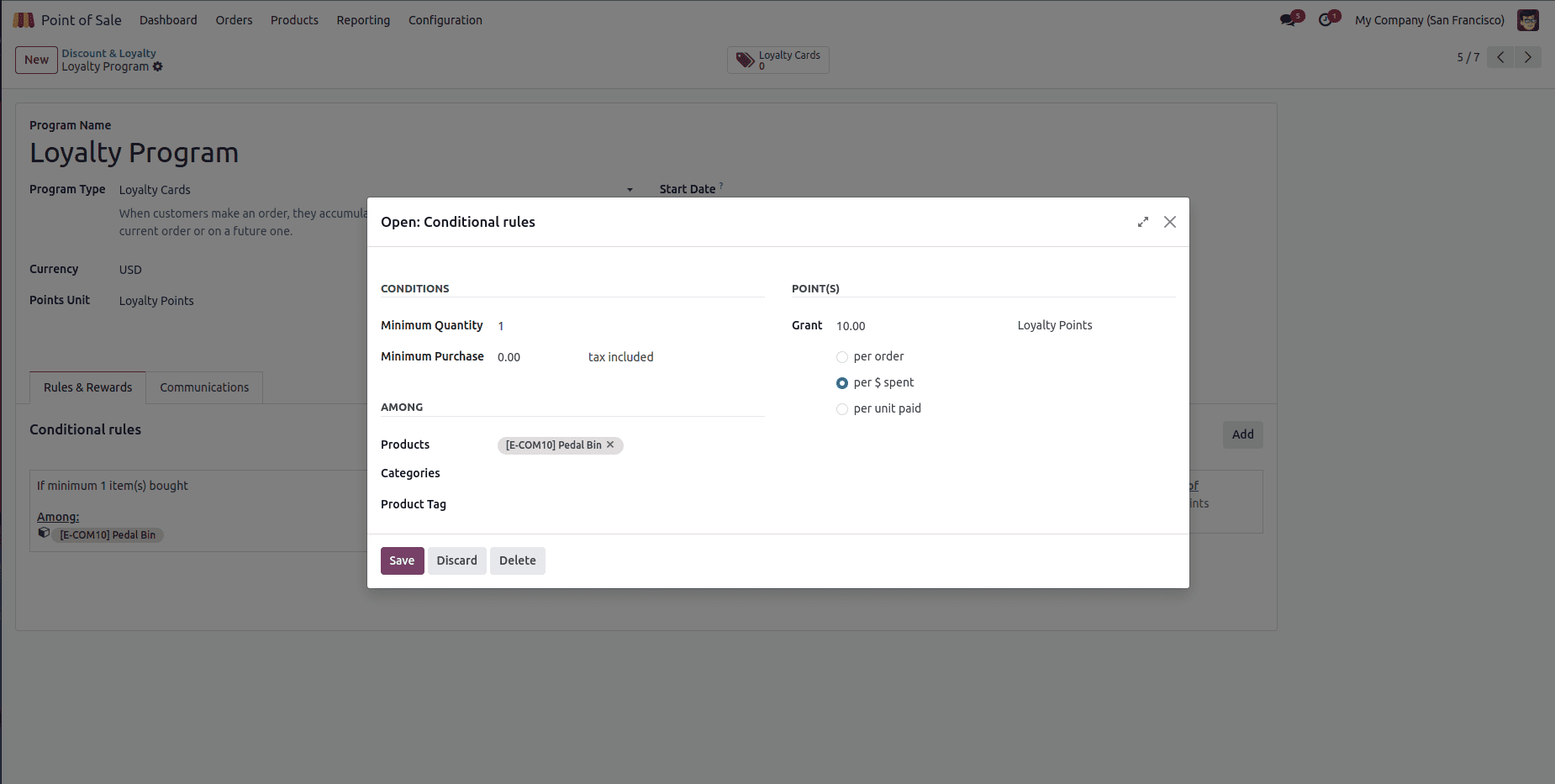Delete the conditional rule
The width and height of the screenshot is (1555, 784).
point(517,560)
